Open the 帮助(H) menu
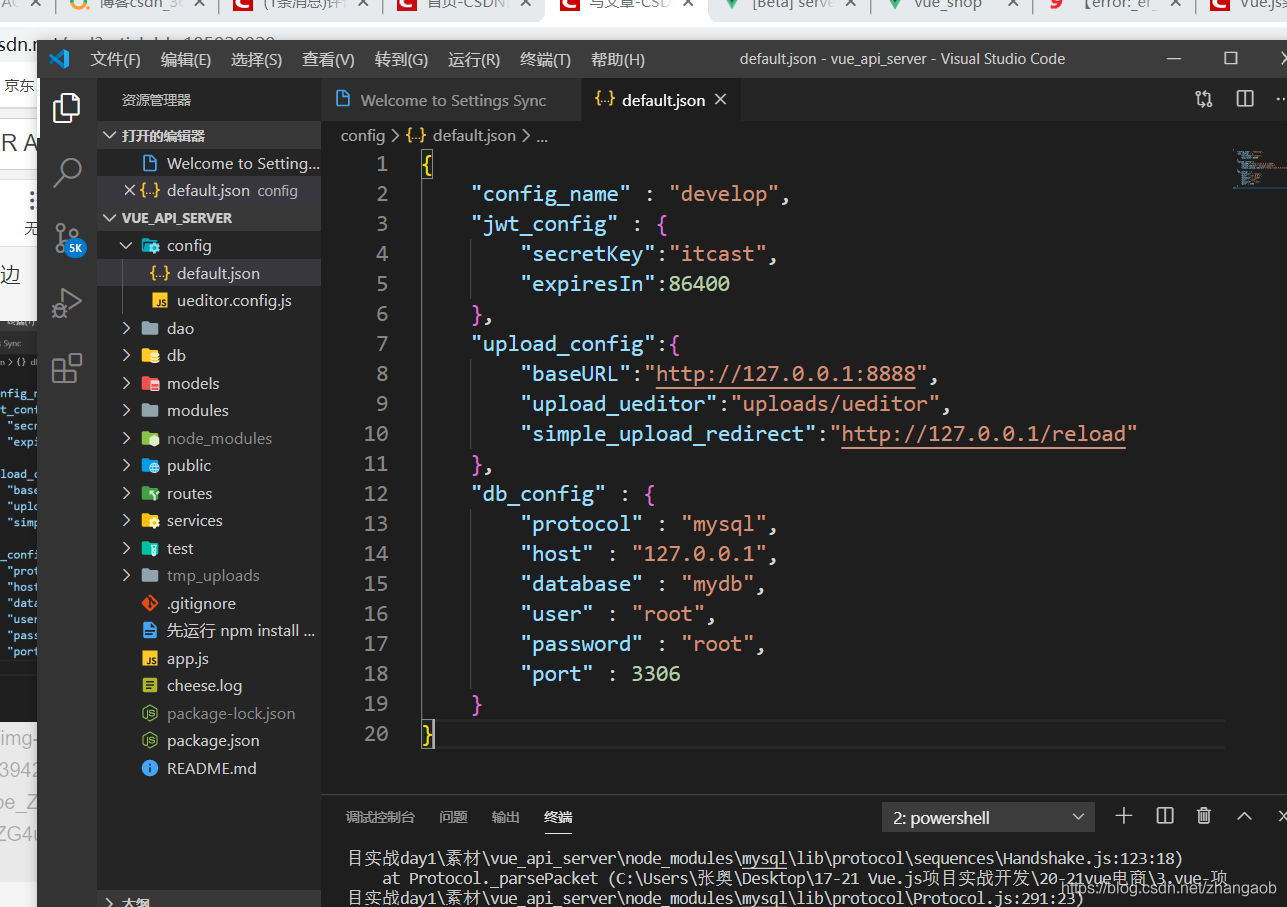1287x907 pixels. click(x=618, y=59)
